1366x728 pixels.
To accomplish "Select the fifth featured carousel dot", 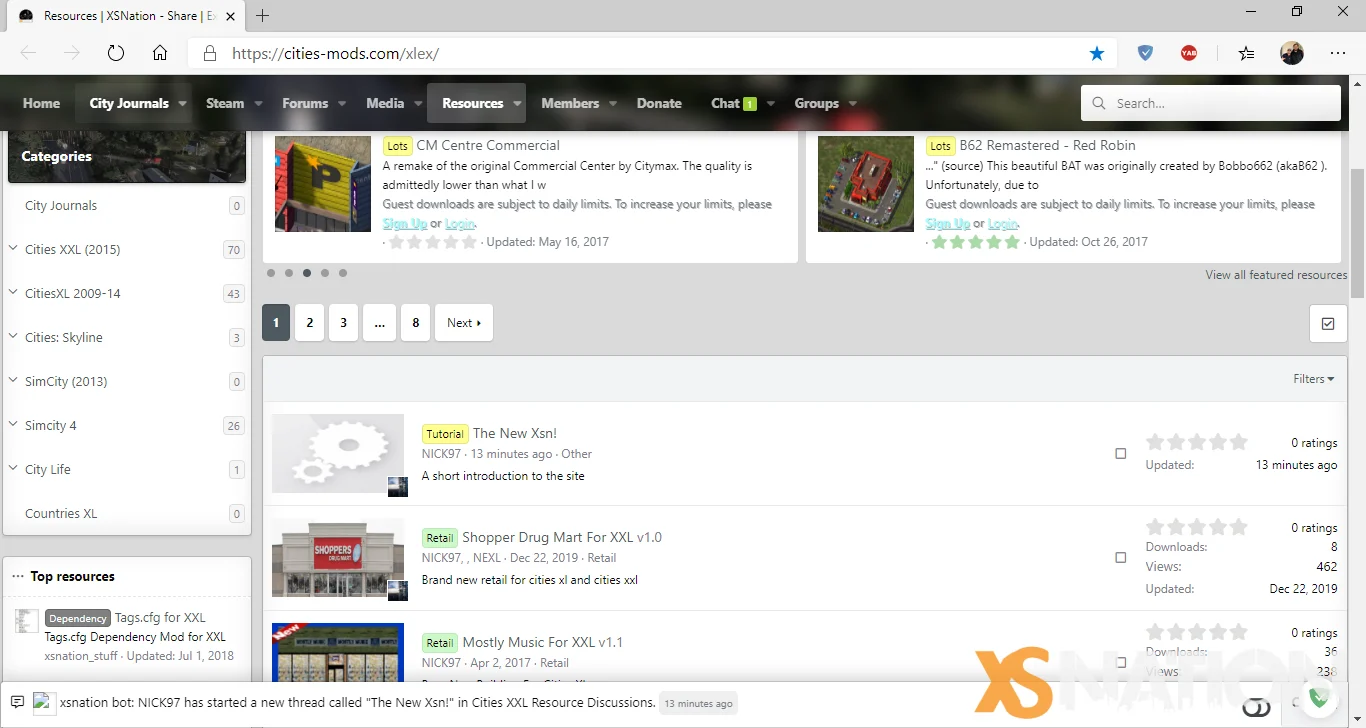I will pos(343,273).
